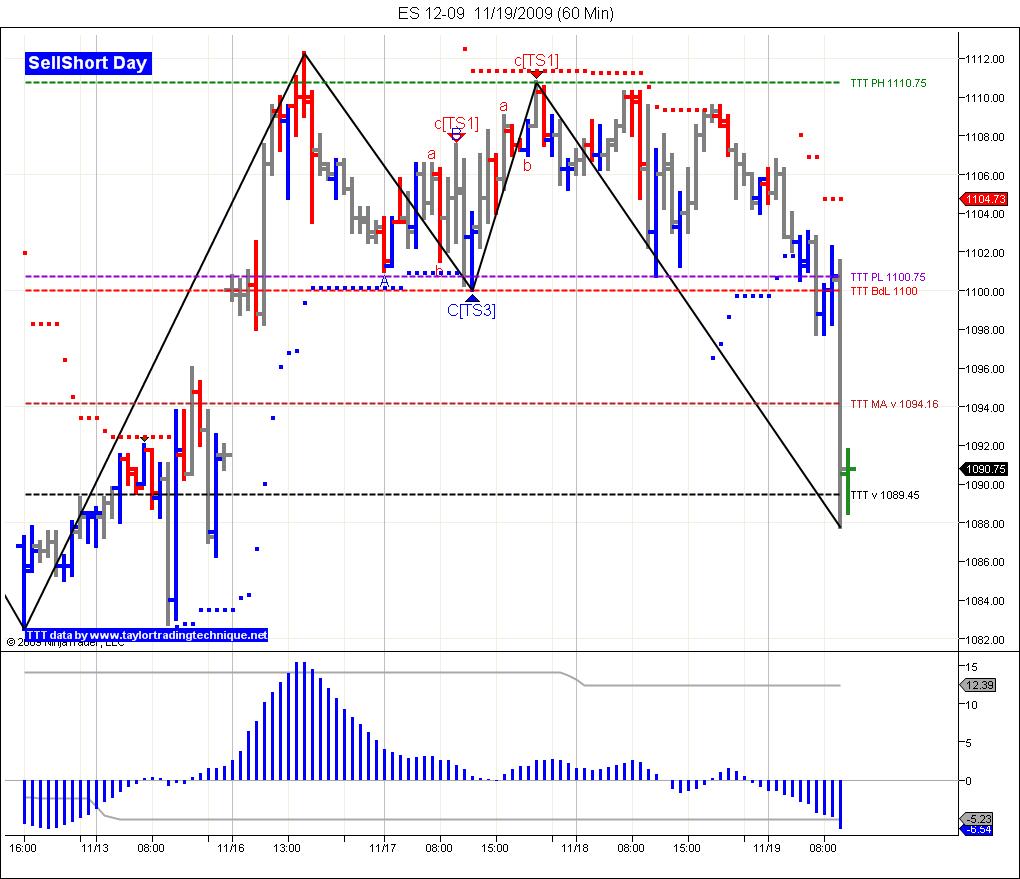The height and width of the screenshot is (879, 1020).
Task: Click the red down-triangle under top c[TS1]
Action: point(536,75)
